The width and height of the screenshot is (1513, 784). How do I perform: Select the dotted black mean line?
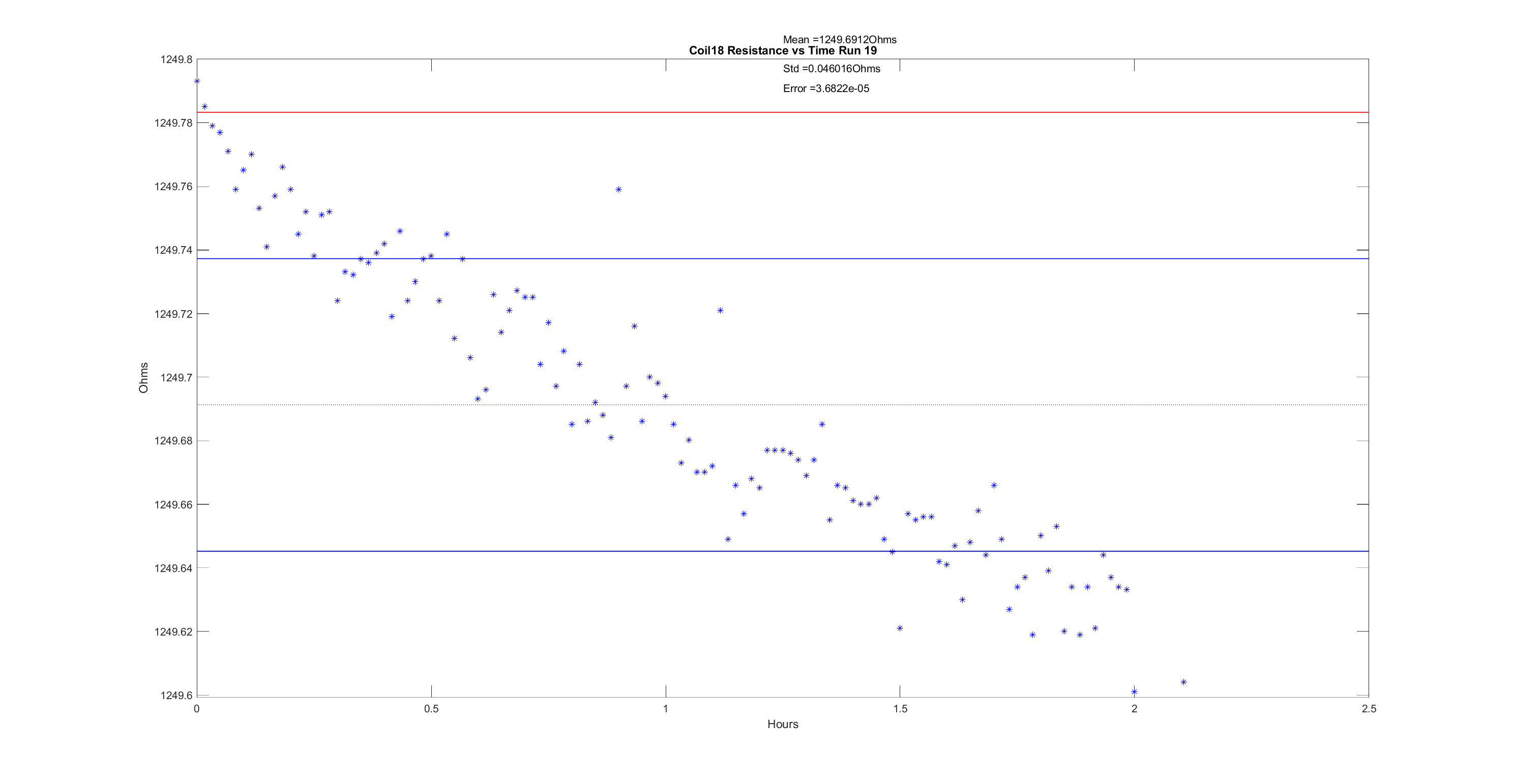[998, 405]
